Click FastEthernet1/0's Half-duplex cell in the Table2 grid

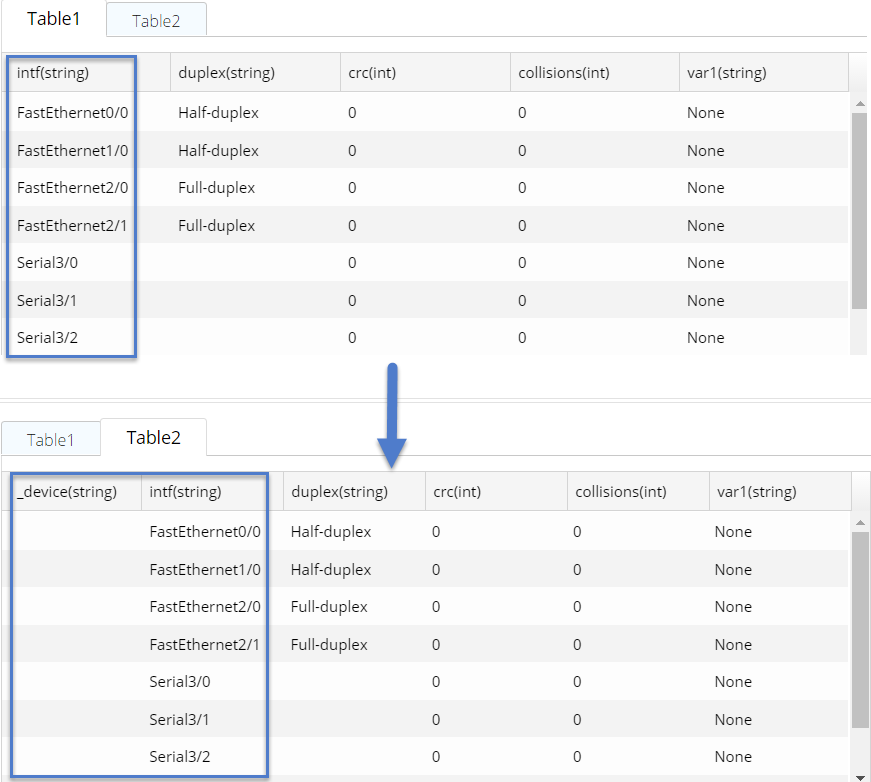coord(331,570)
